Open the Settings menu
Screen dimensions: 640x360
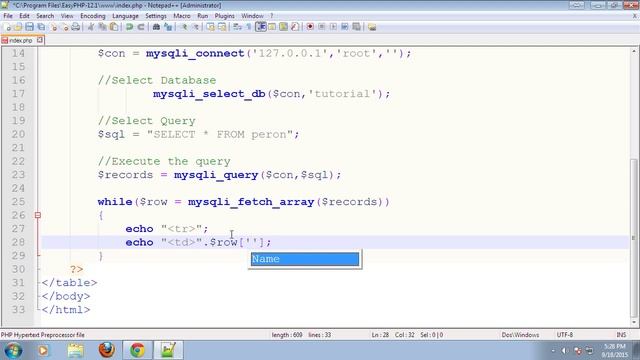[x=156, y=16]
